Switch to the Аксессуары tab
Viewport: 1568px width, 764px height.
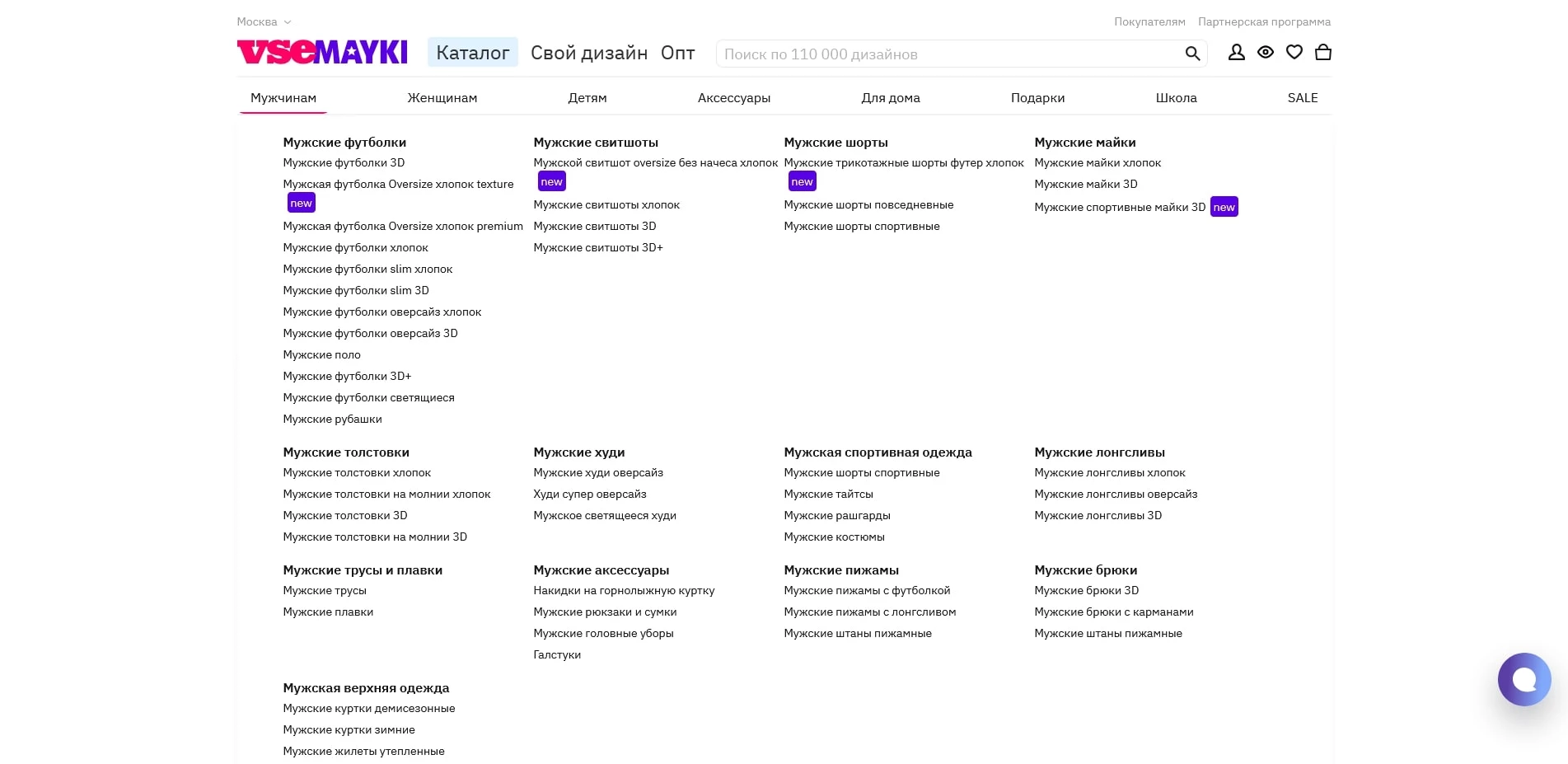pyautogui.click(x=733, y=98)
